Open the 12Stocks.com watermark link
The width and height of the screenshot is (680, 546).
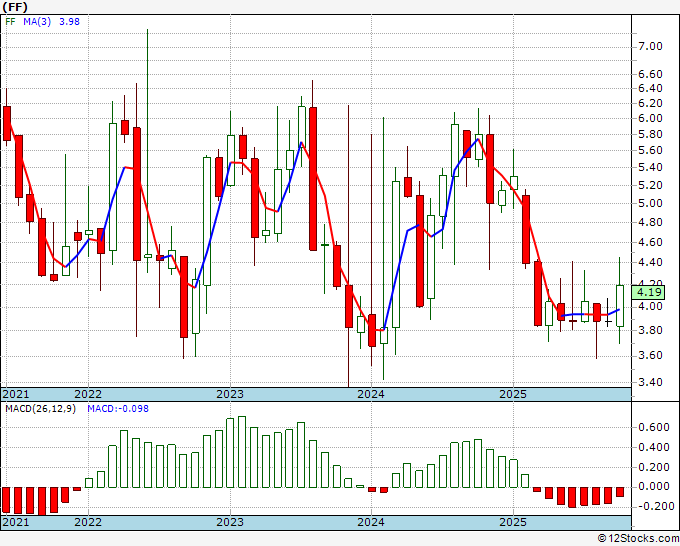(634, 538)
